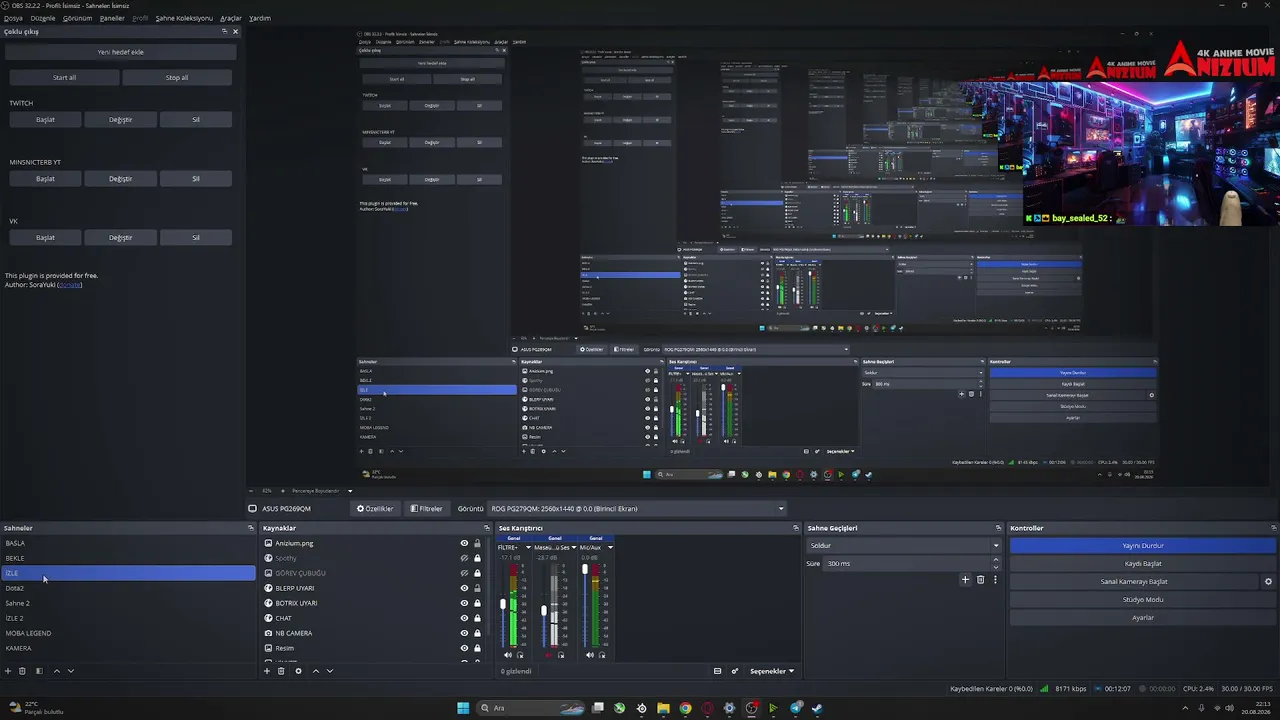
Task: Open the Paneller menu
Action: [x=112, y=18]
